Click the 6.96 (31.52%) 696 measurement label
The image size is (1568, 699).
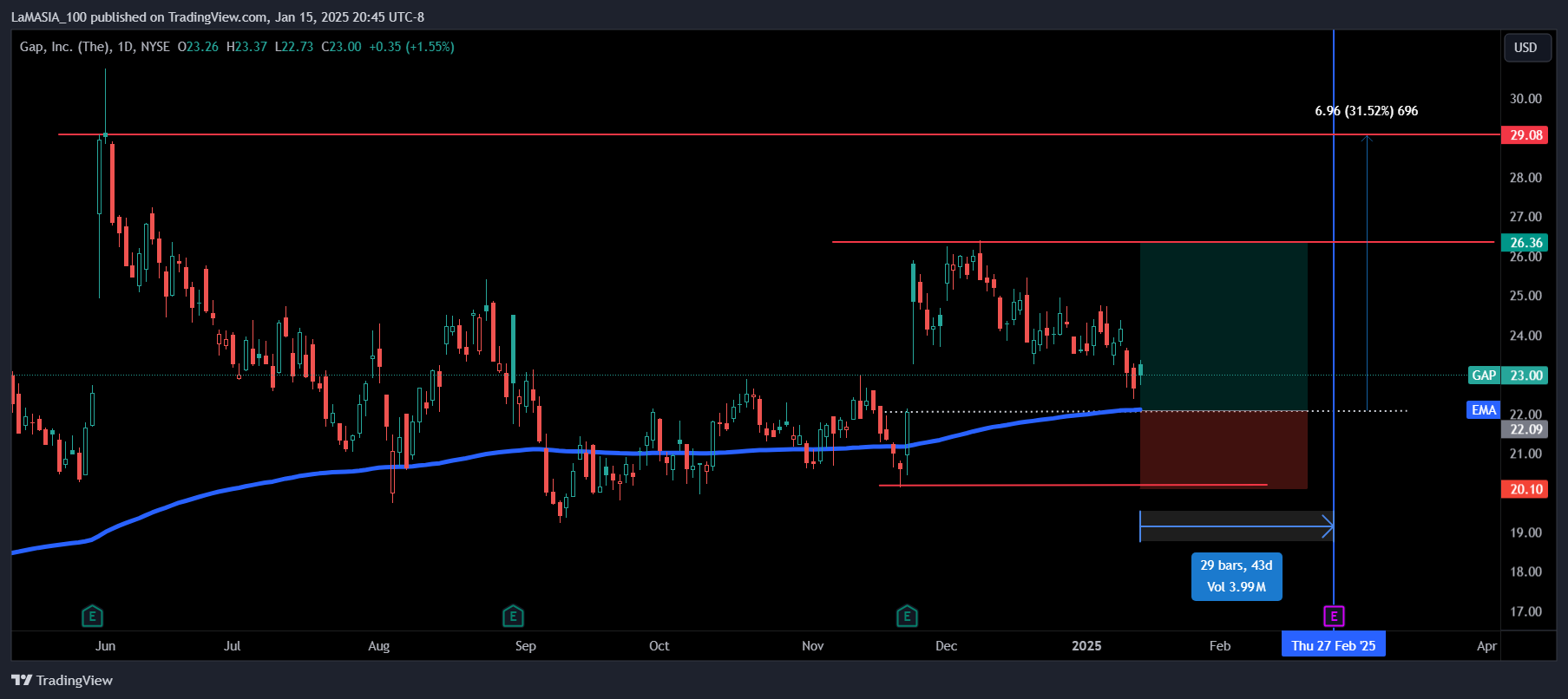pos(1367,111)
